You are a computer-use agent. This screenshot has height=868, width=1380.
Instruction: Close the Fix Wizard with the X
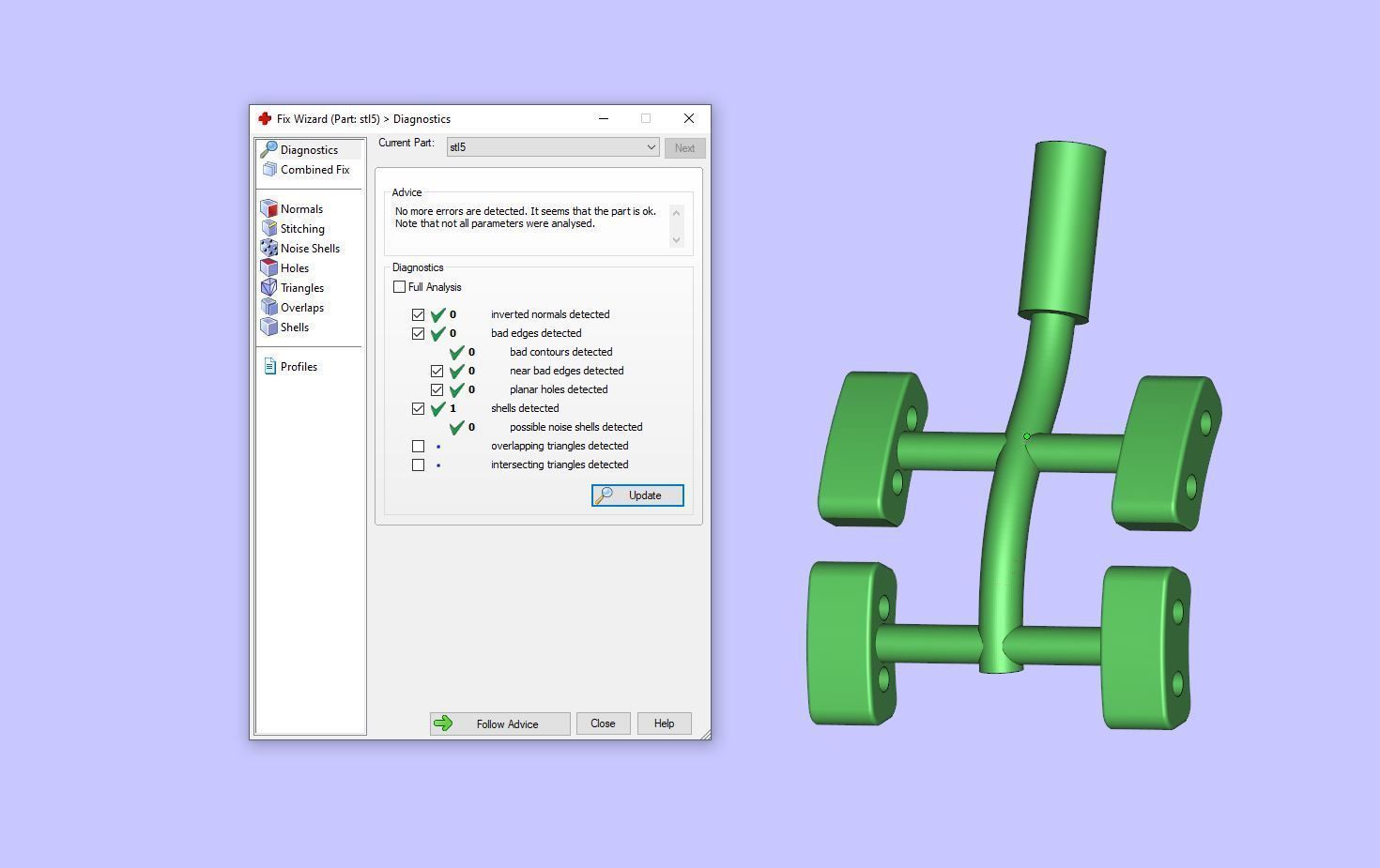tap(689, 118)
